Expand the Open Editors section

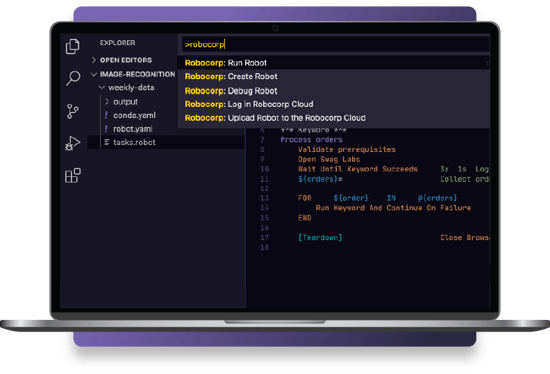pos(94,60)
